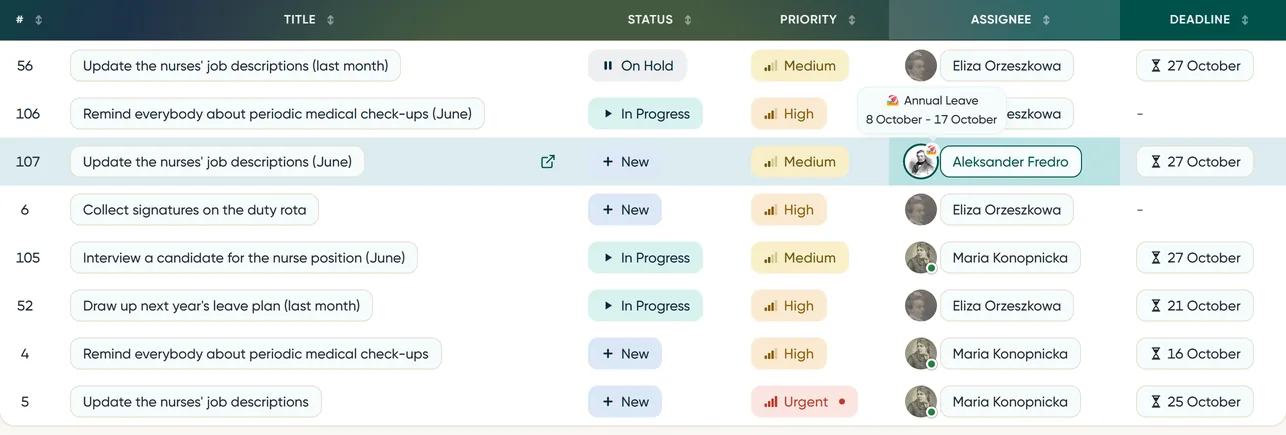Click Maria Konopnicka's avatar in row 105
The width and height of the screenshot is (1286, 435).
point(921,258)
